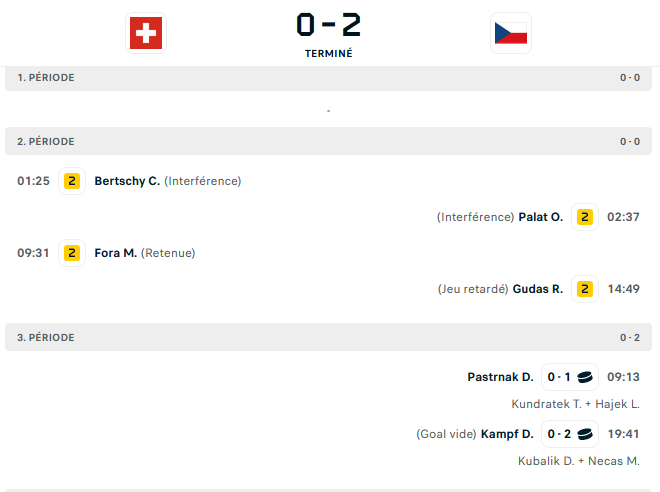Screen dimensions: 660x492
Task: Click the 0-1 puck goal badge
Action: (x=570, y=377)
